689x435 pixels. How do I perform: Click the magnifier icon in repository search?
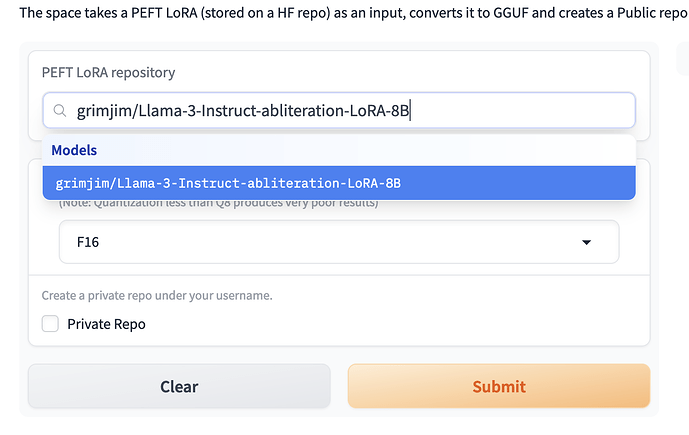(60, 111)
